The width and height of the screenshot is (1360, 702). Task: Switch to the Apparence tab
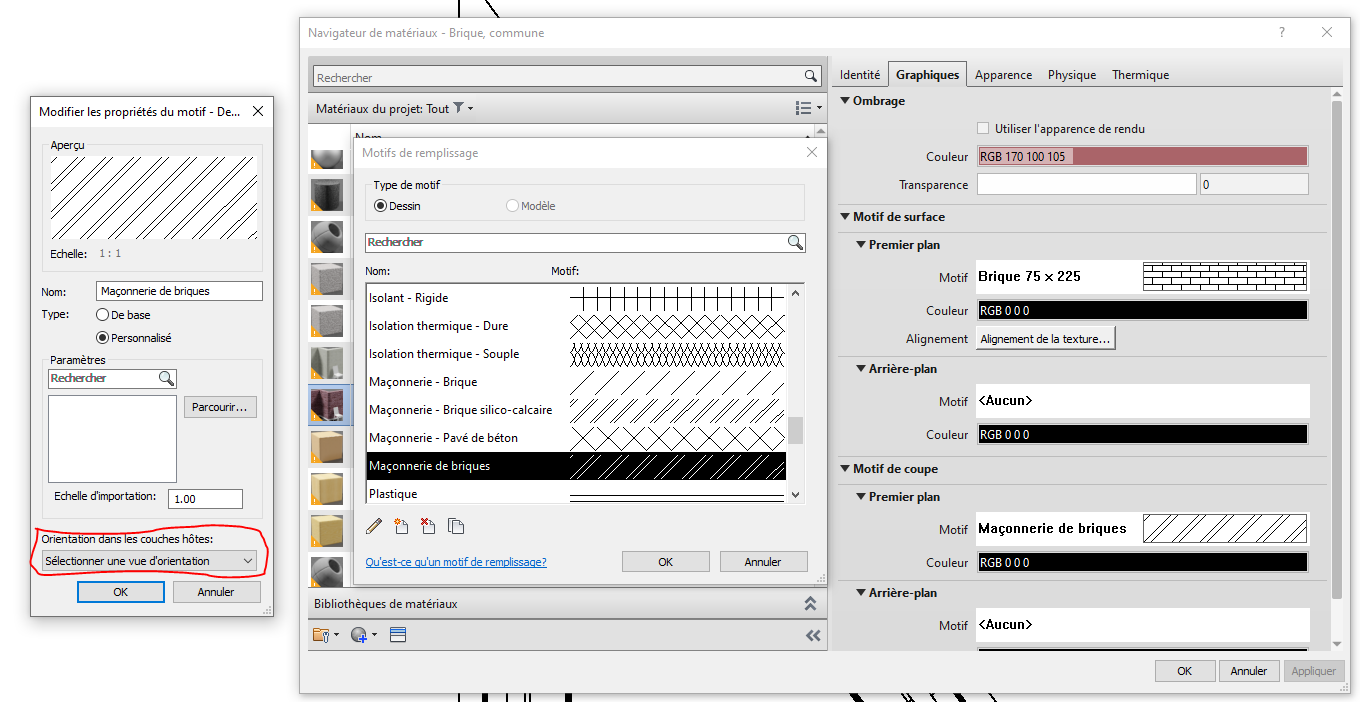click(x=1003, y=75)
